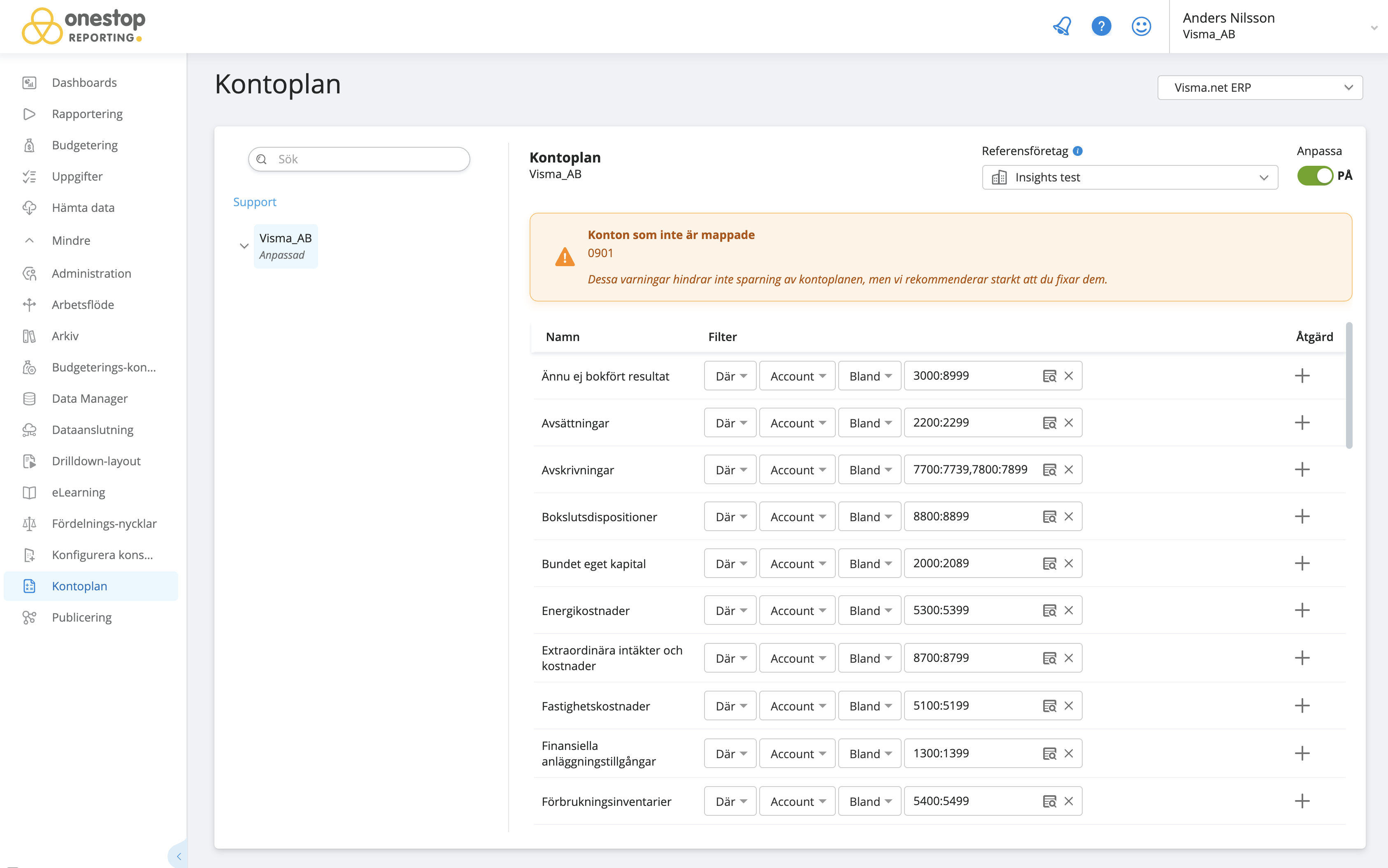Click into the Sök search field
Screen dimensions: 1388x868
[367, 159]
